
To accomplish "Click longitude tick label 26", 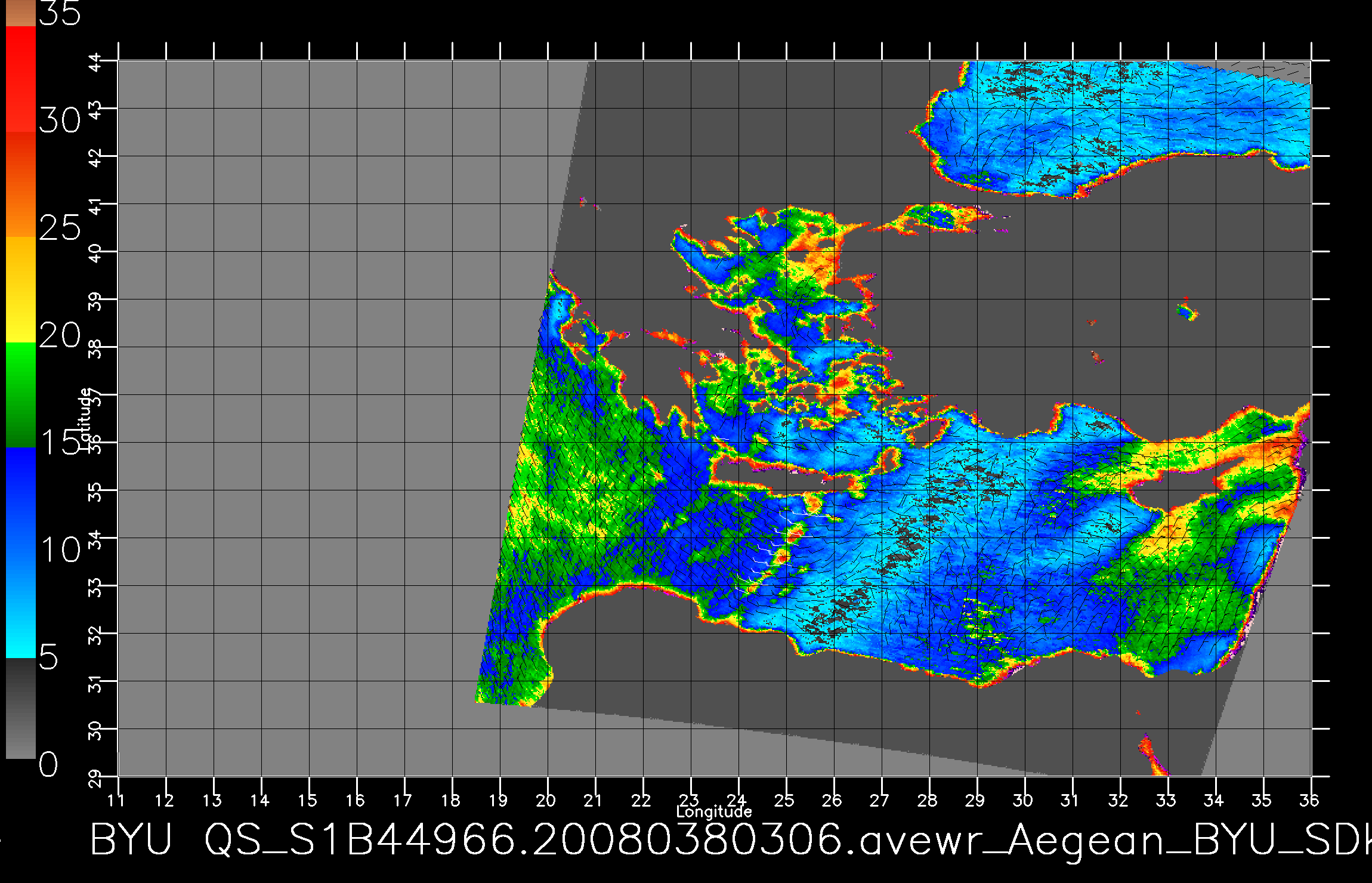I will [x=832, y=800].
